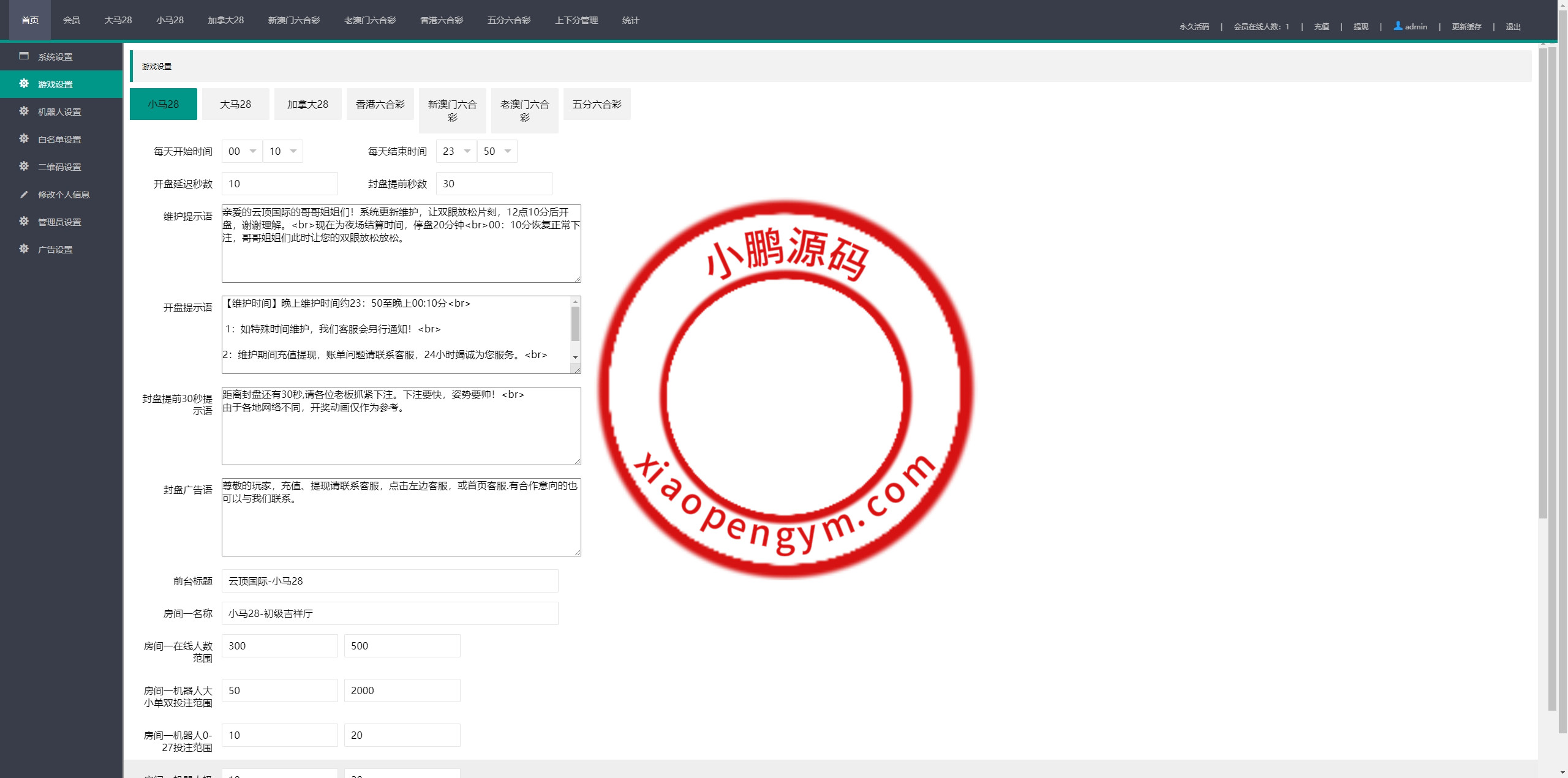Switch to the 五分六合彩 game tab
1568x778 pixels.
[x=597, y=104]
